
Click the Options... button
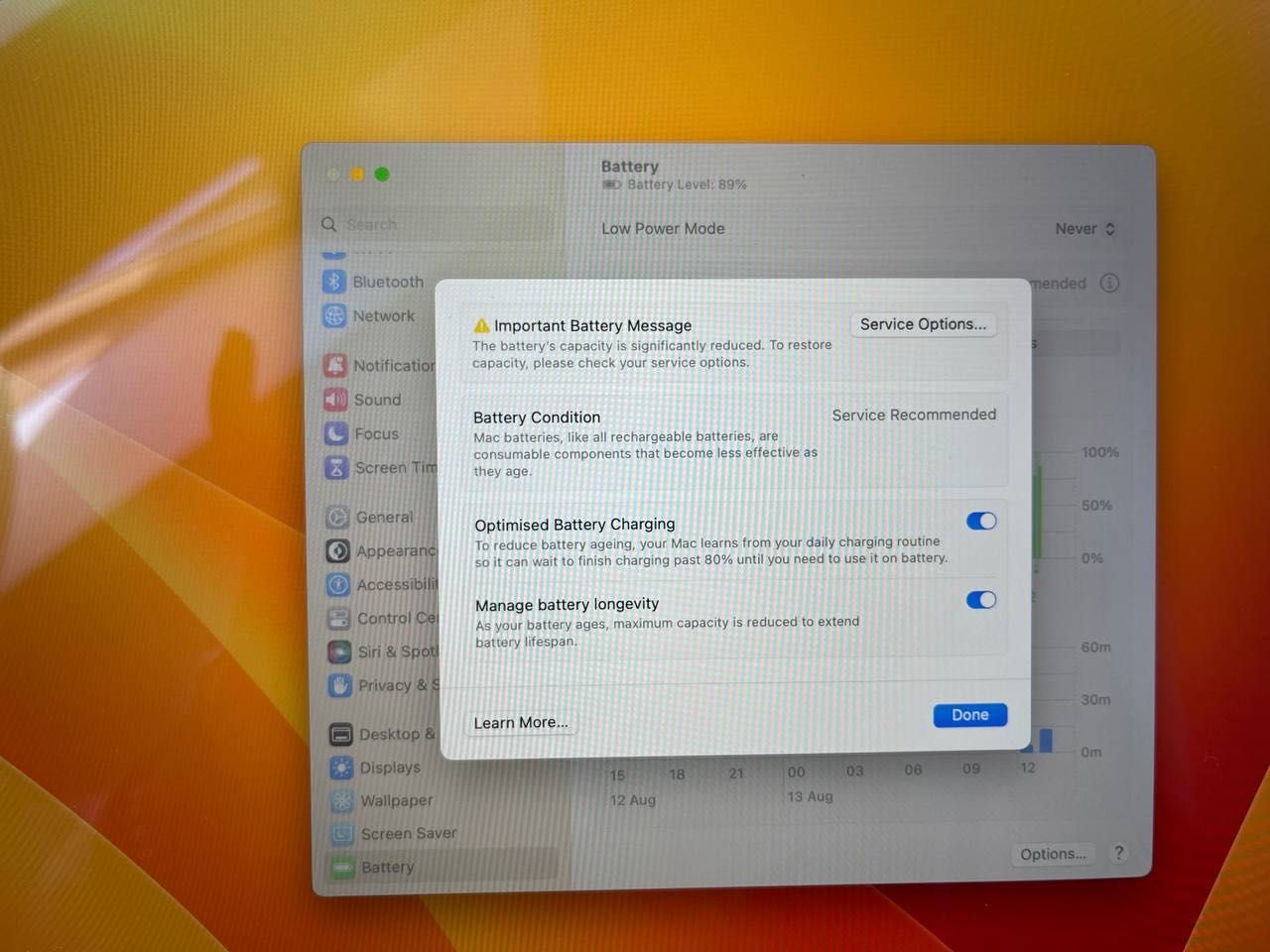1053,854
